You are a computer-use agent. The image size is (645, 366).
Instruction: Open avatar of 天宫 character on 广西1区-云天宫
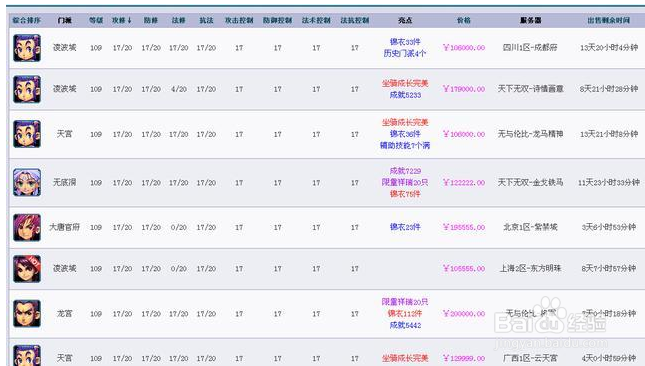click(27, 355)
